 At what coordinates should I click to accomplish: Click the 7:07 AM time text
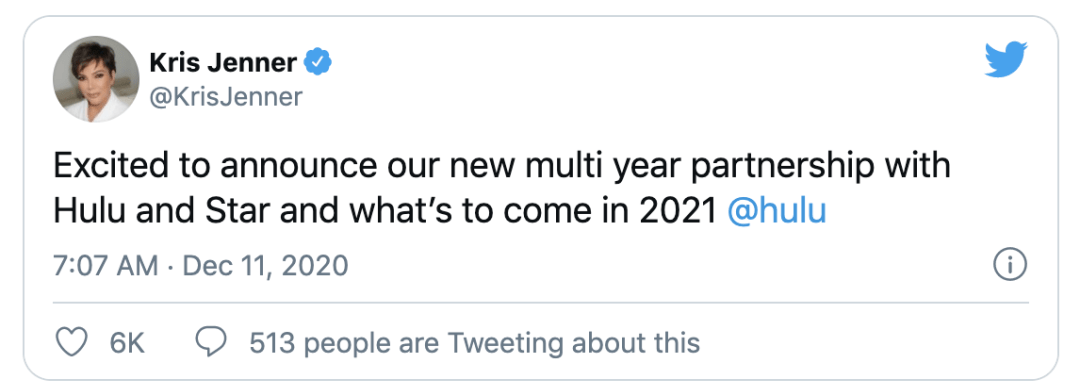(106, 265)
